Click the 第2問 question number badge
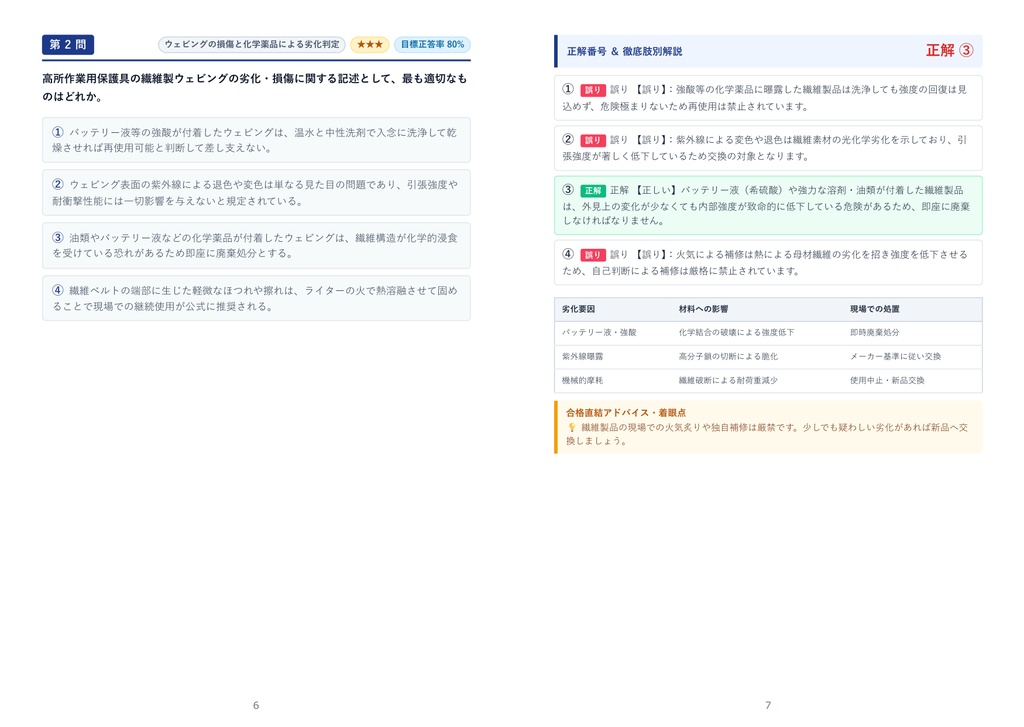 point(68,44)
